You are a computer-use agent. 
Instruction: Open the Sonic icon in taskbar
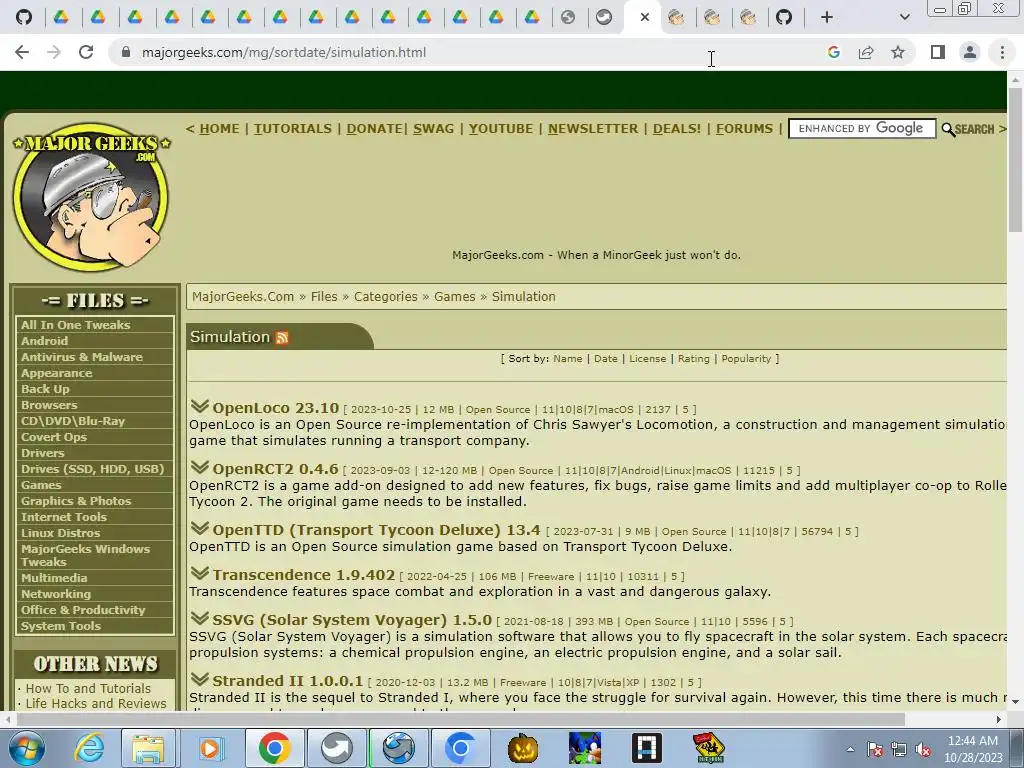coord(584,748)
